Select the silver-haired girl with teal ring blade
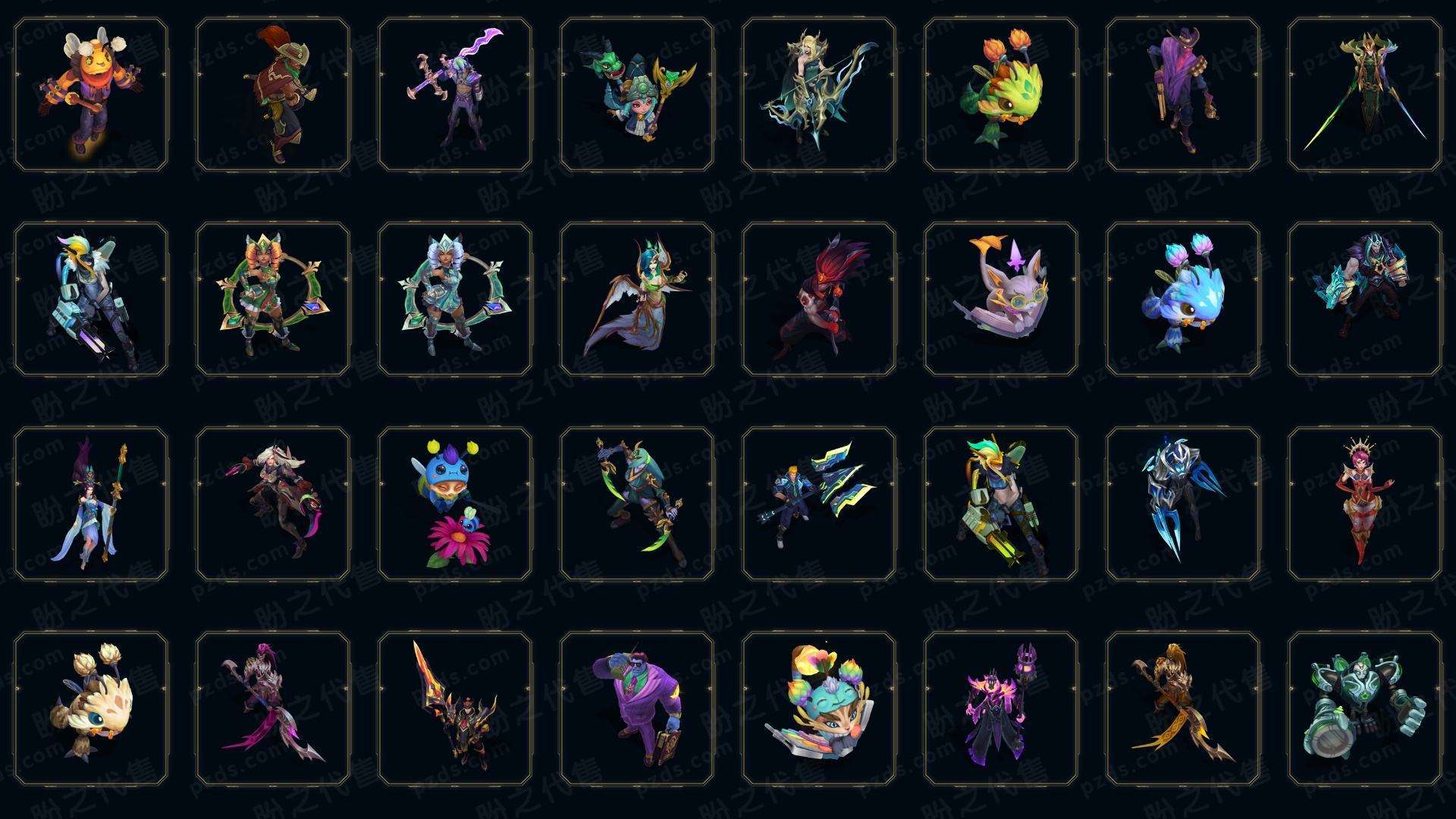1456x819 pixels. 455,299
